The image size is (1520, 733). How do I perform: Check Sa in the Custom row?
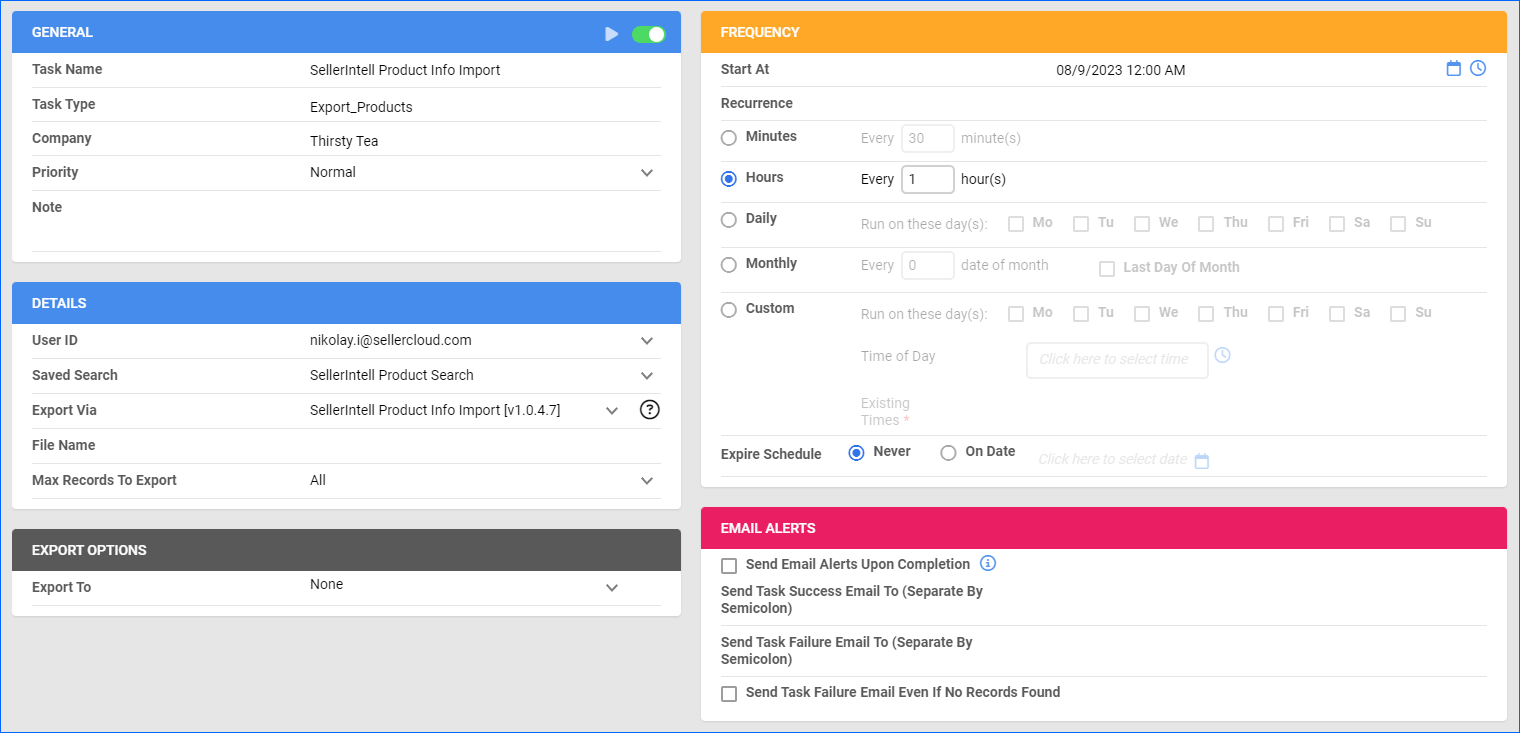point(1337,313)
